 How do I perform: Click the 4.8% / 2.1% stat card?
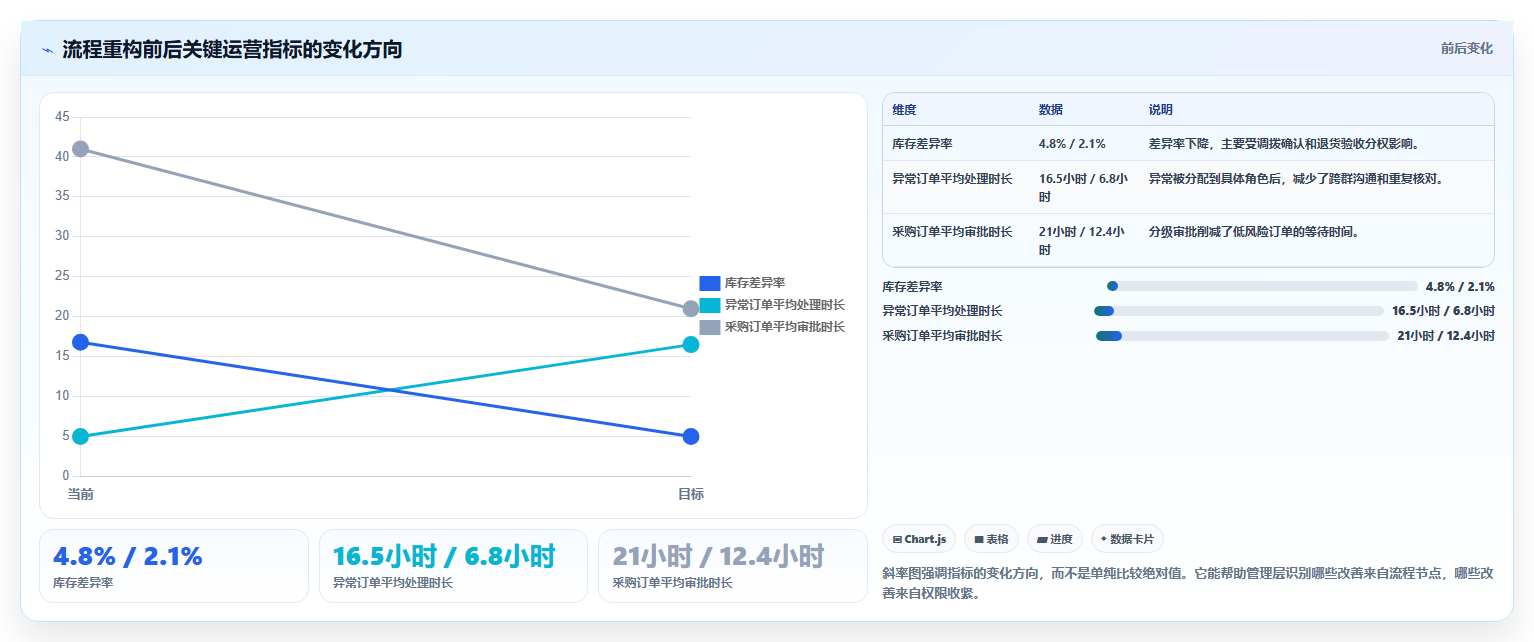174,566
